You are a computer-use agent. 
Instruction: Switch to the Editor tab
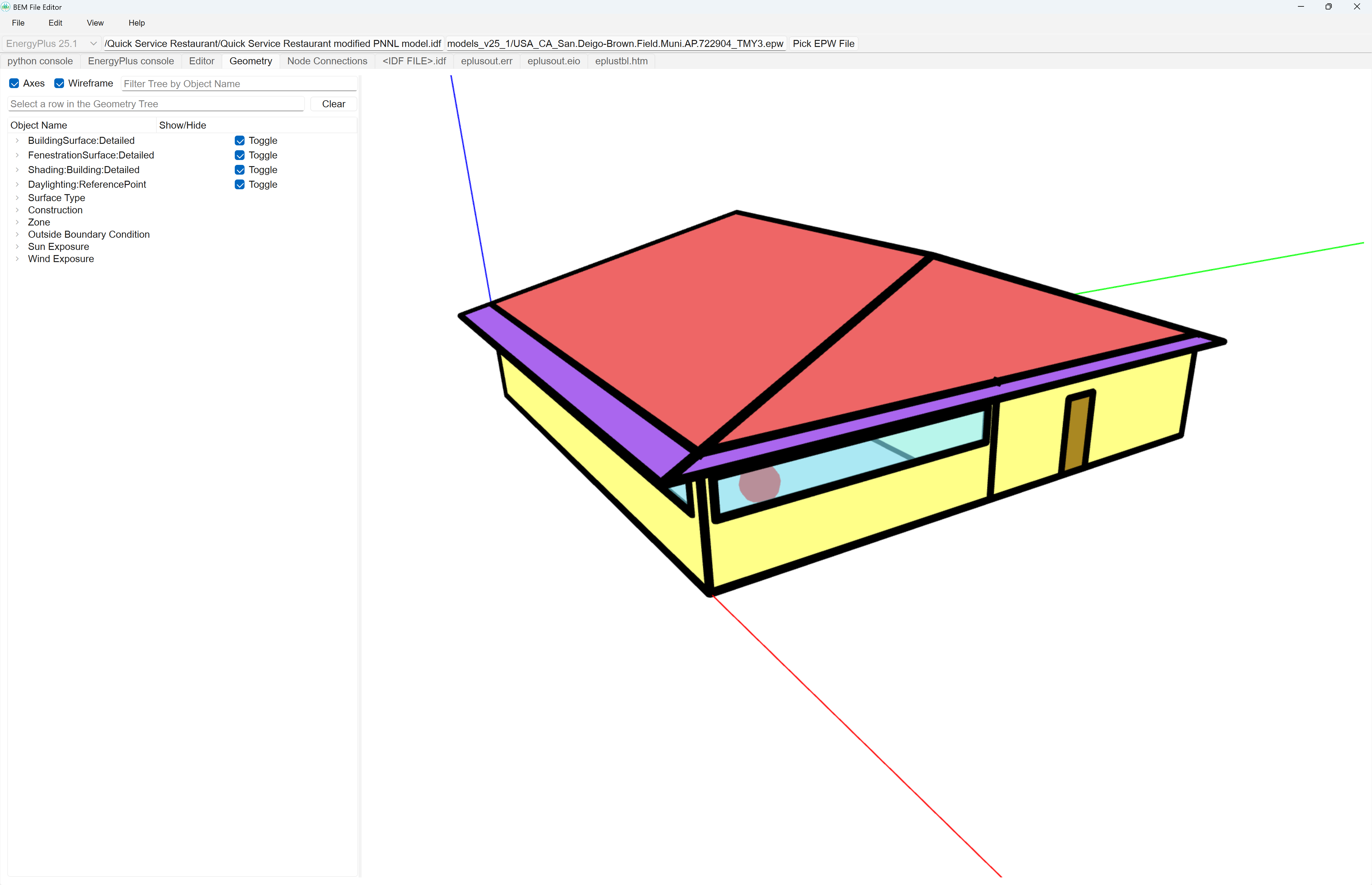click(202, 61)
